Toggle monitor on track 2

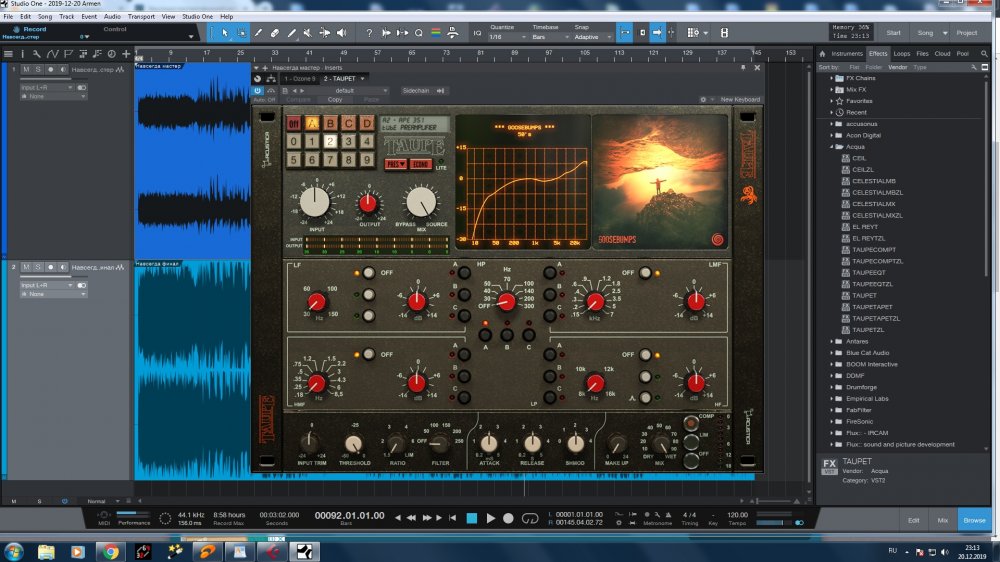(62, 267)
